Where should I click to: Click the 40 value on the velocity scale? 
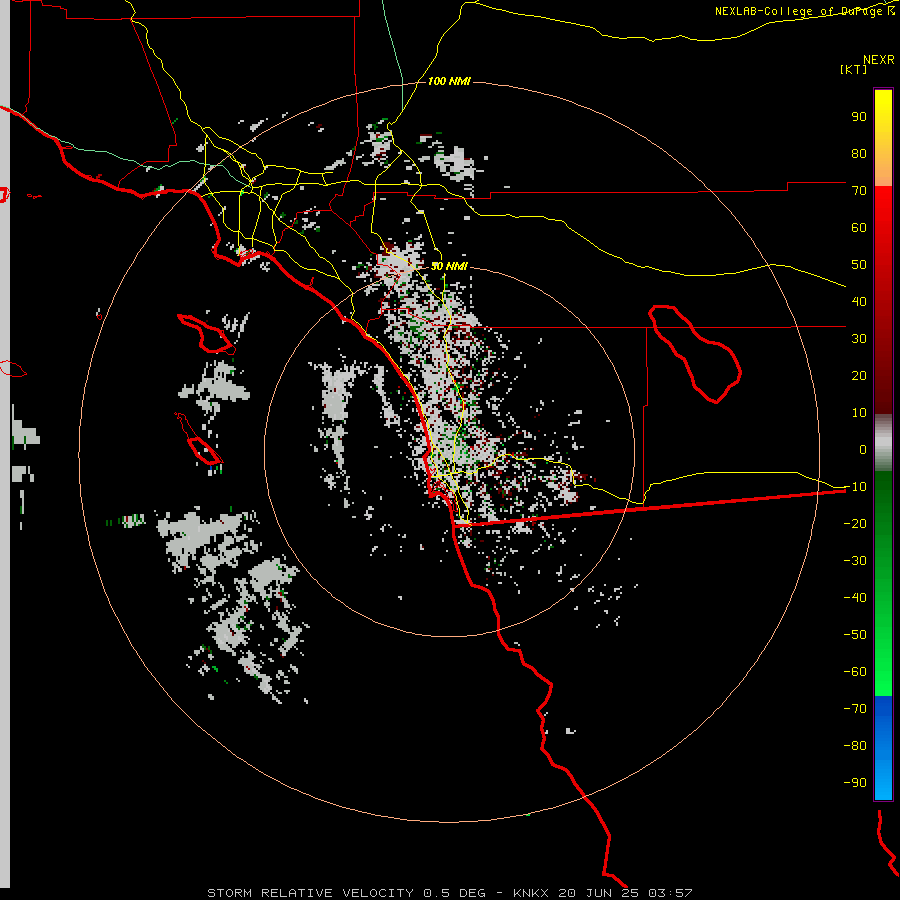pyautogui.click(x=859, y=302)
